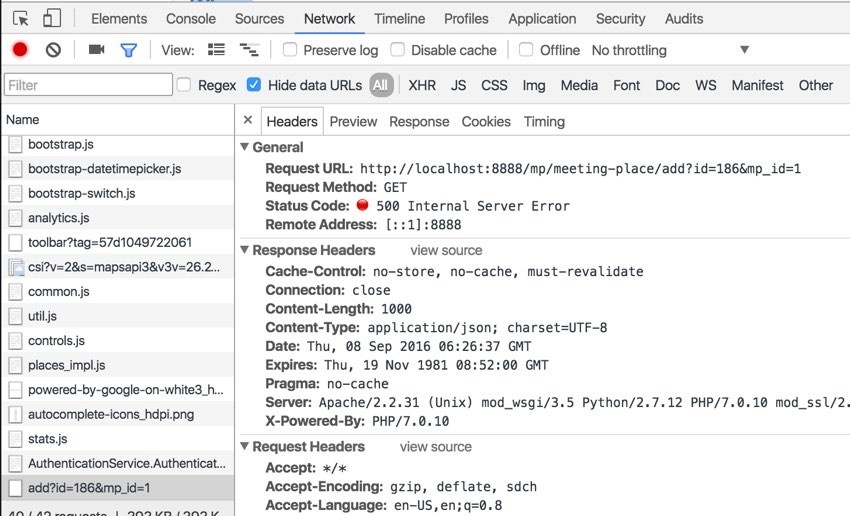Click the file icon beside AuthenticationService.Authenticat
850x516 pixels.
point(15,463)
